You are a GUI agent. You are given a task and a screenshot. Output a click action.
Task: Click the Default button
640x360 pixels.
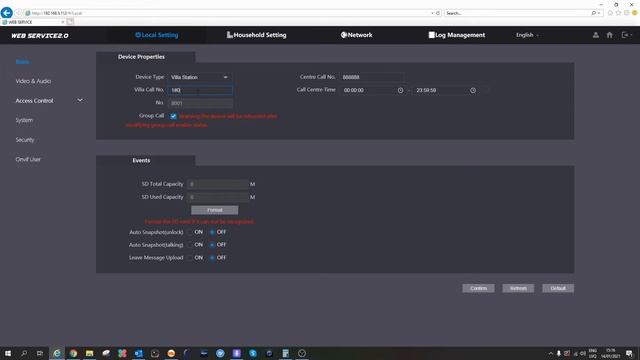coord(558,288)
